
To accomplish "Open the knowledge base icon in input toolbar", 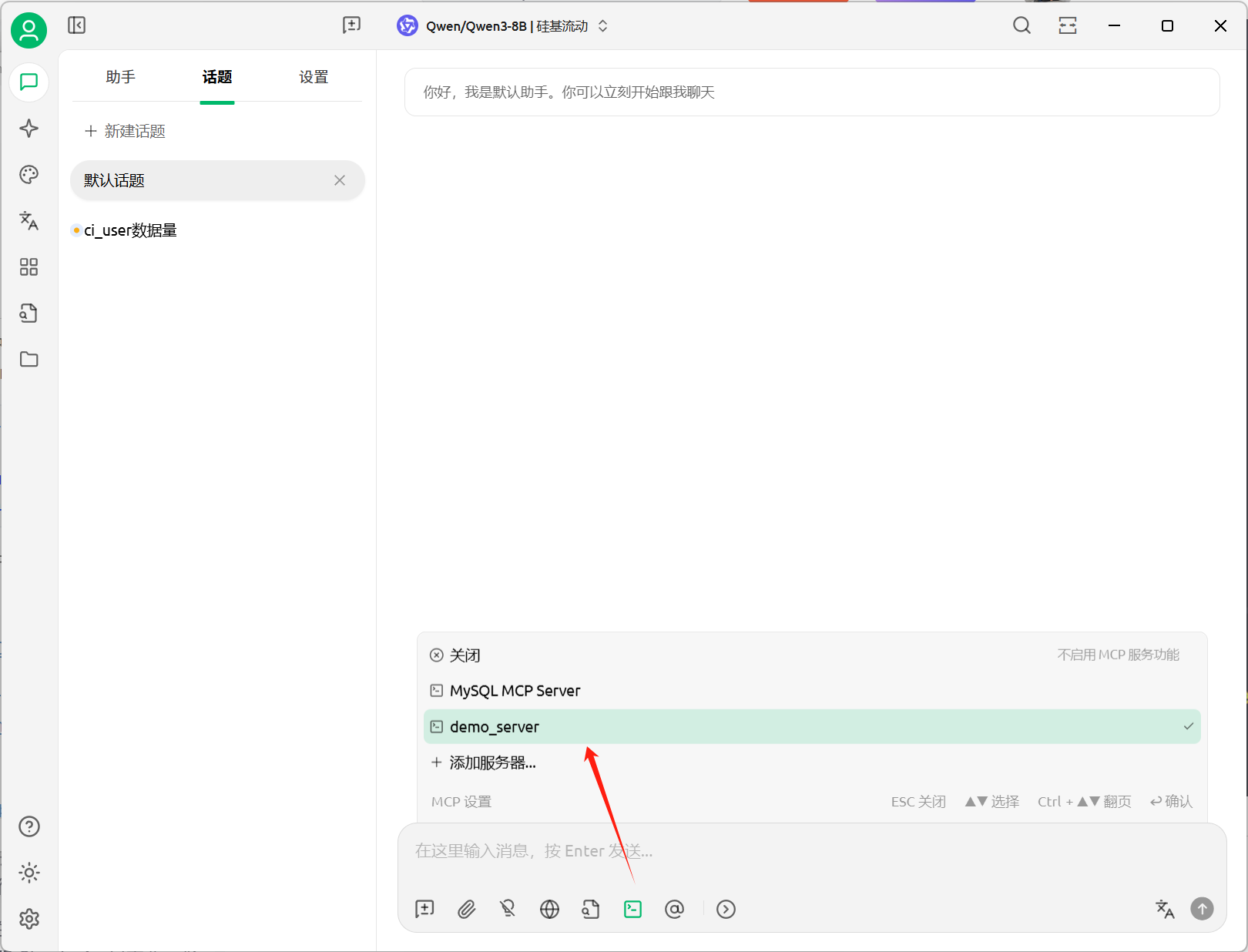I will pyautogui.click(x=590, y=910).
